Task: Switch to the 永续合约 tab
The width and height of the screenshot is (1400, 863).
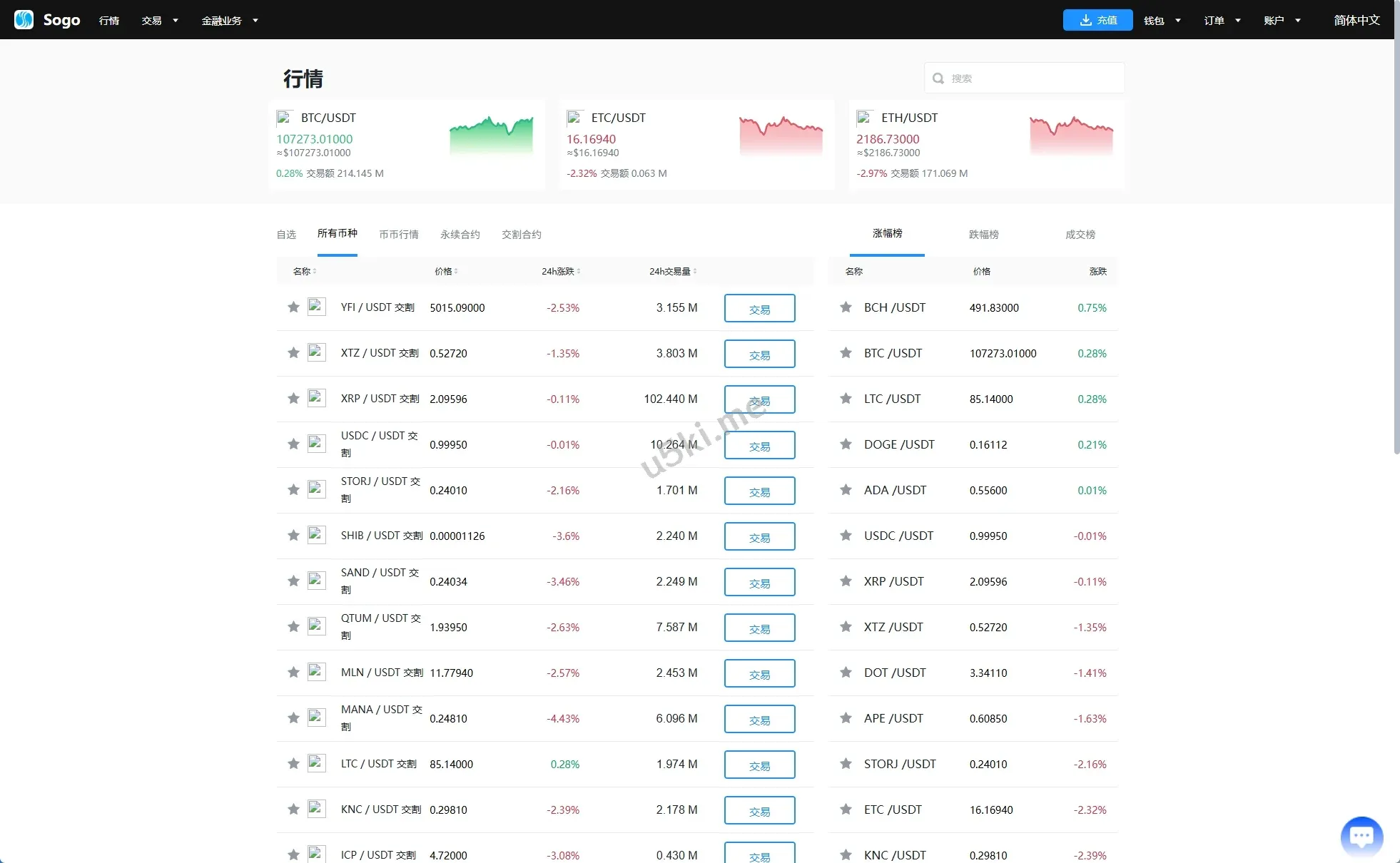Action: click(x=460, y=235)
